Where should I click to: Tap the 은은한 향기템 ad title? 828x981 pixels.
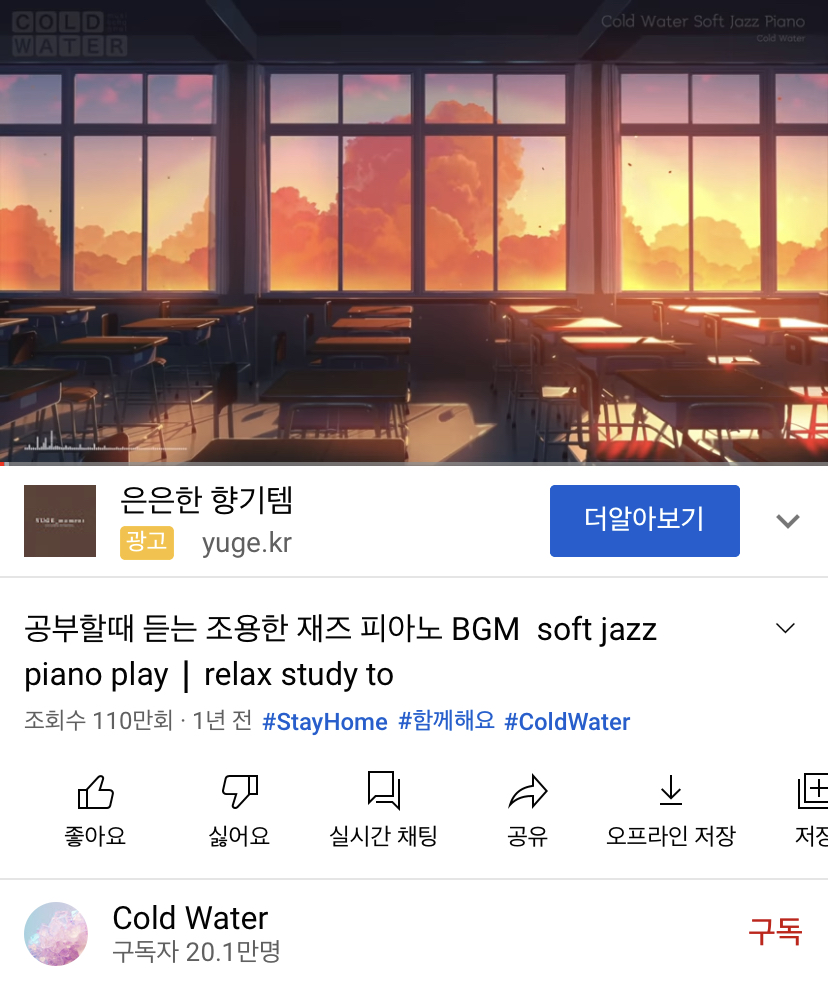[x=207, y=499]
